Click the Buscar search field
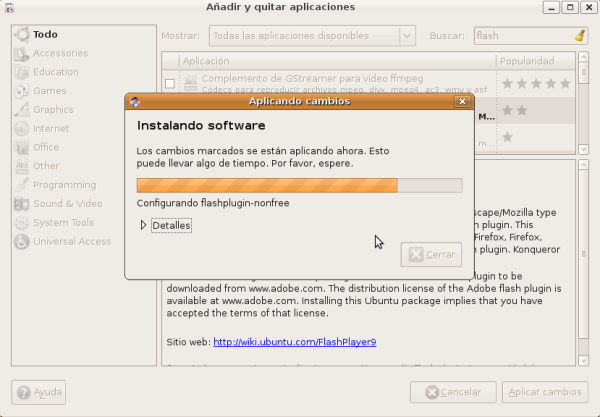Viewport: 600px width, 417px height. pyautogui.click(x=521, y=36)
